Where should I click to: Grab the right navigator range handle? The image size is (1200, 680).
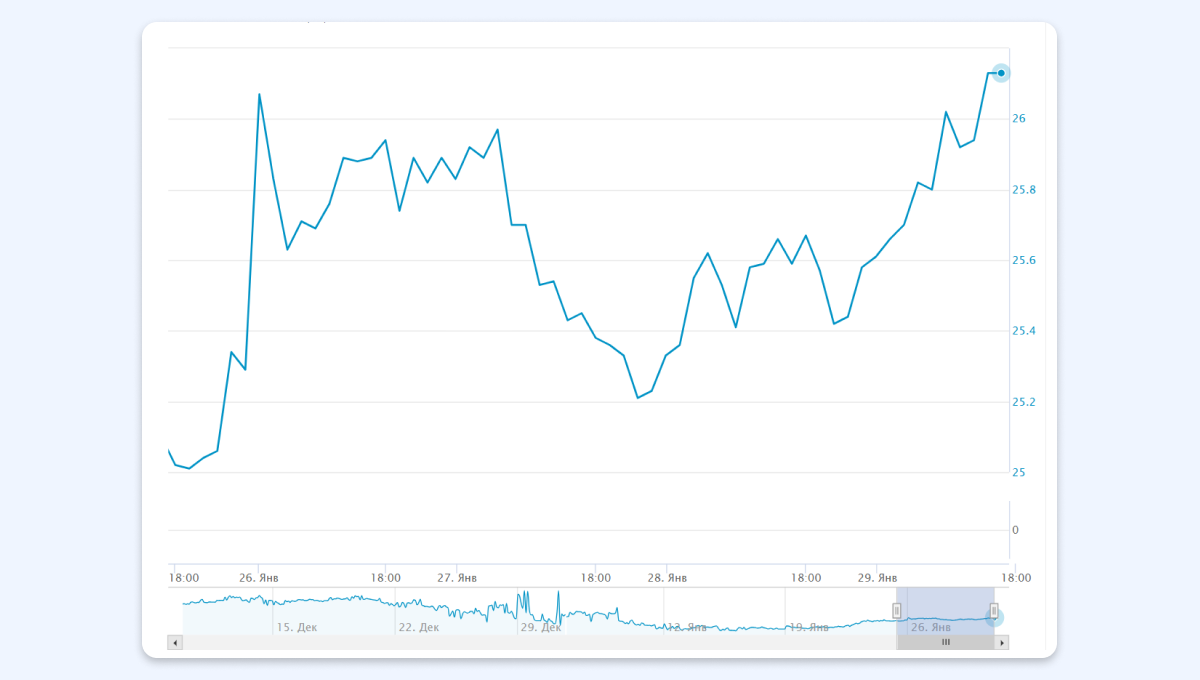(x=994, y=610)
